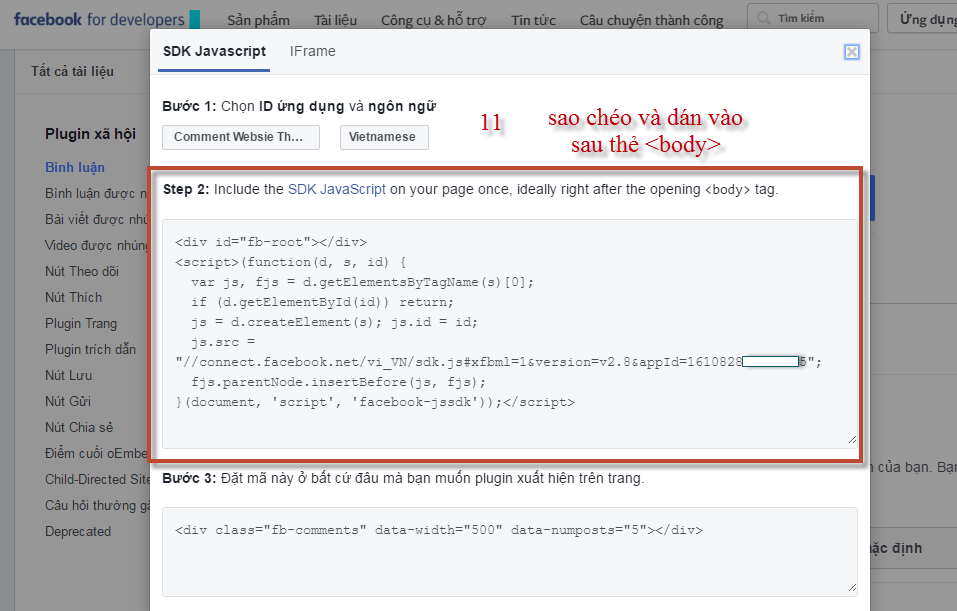Viewport: 957px width, 611px height.
Task: Open Video được nhúng sidebar item
Action: pyautogui.click(x=96, y=245)
